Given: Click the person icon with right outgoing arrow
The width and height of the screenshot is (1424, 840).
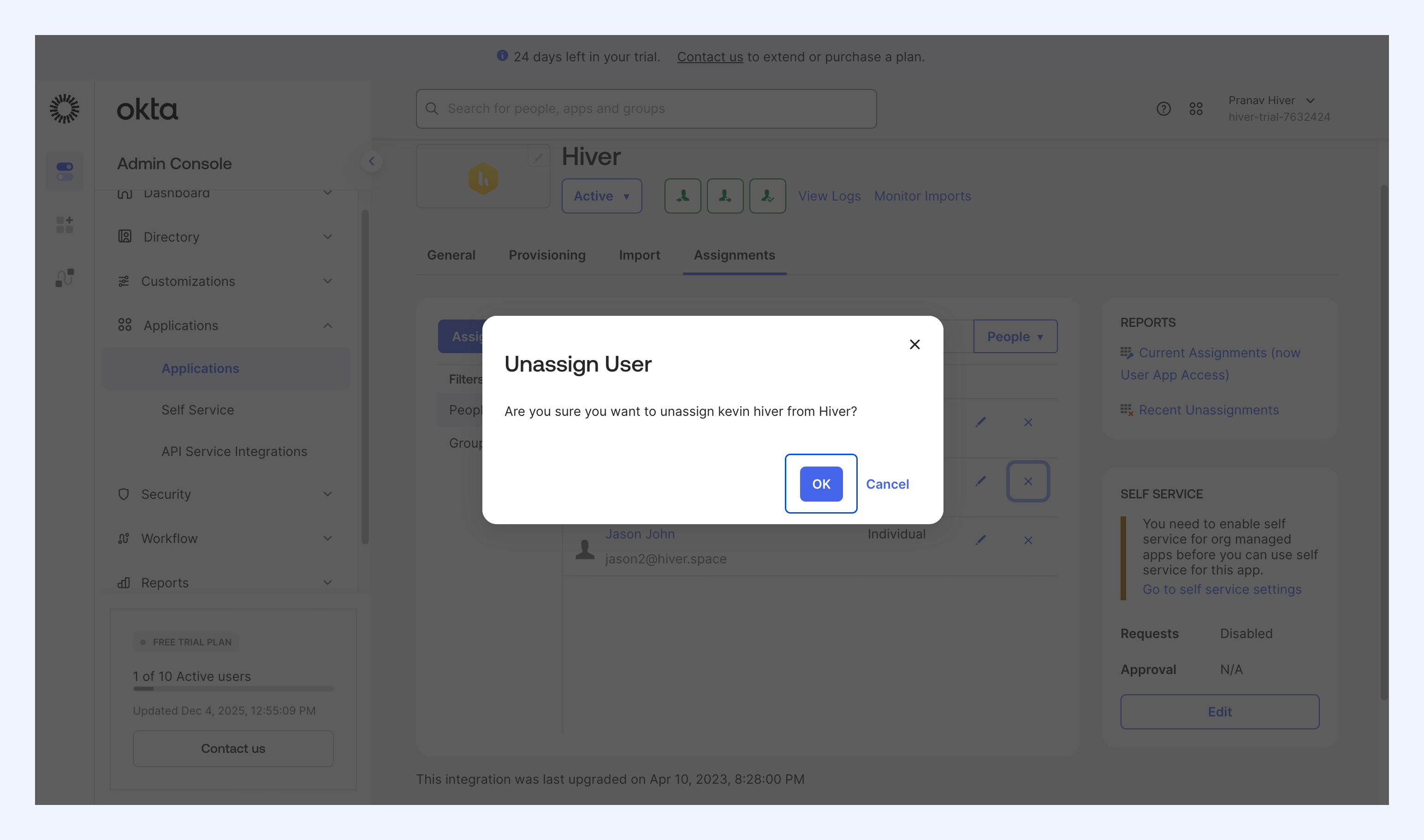Looking at the screenshot, I should click(x=725, y=196).
